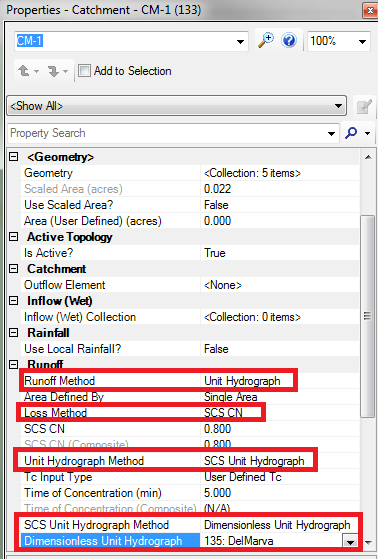Collapse the Geometry section
Image resolution: width=378 pixels, height=559 pixels.
14,157
